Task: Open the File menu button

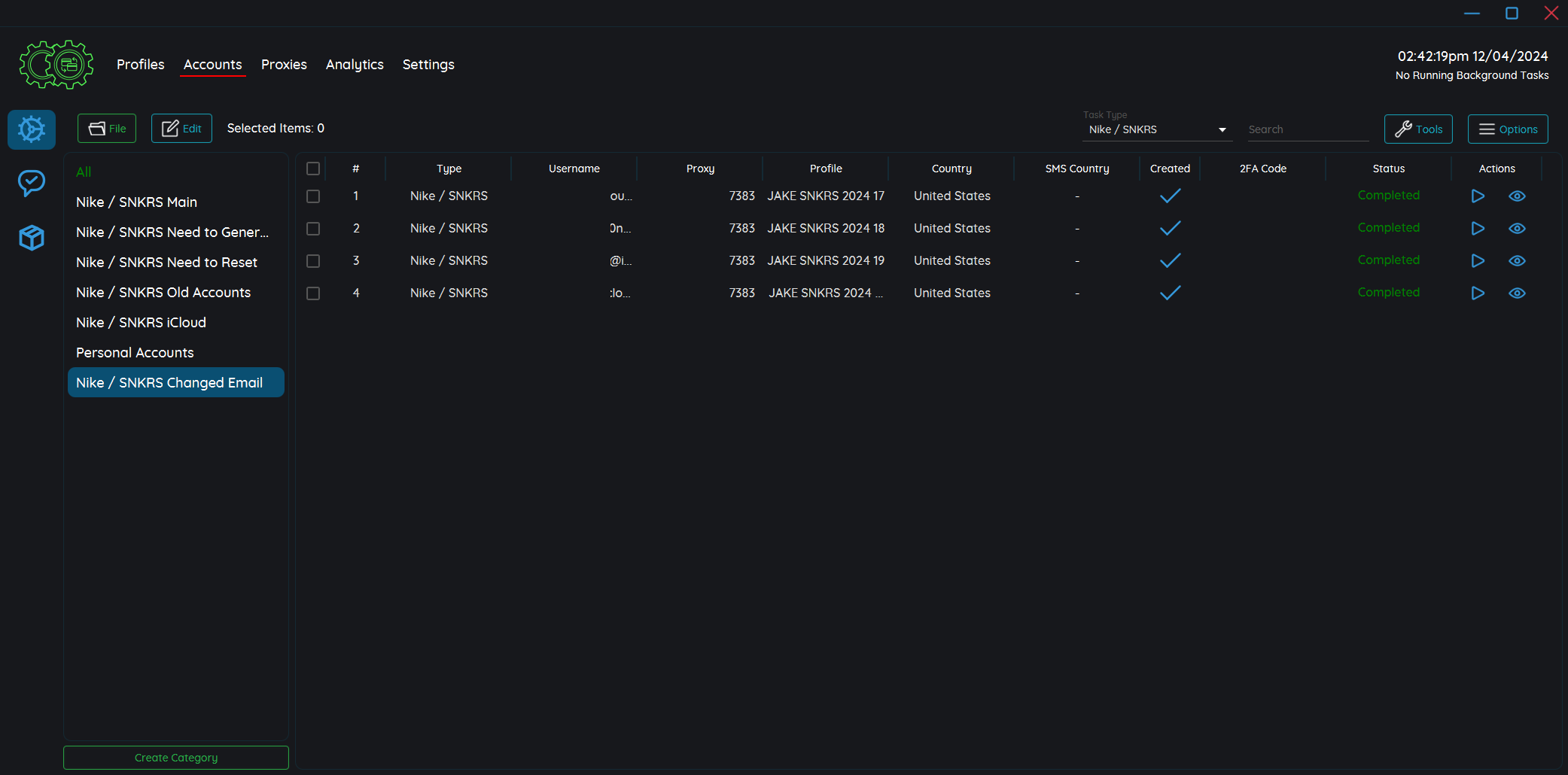Action: [107, 129]
